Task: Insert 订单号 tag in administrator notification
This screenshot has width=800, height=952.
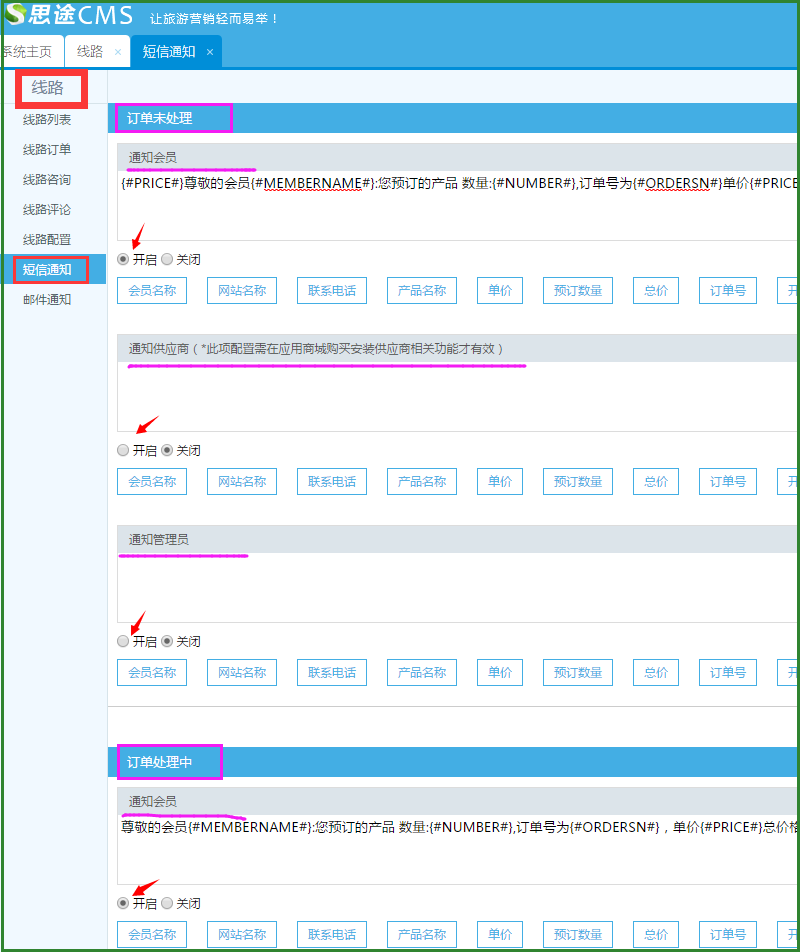Action: 727,673
